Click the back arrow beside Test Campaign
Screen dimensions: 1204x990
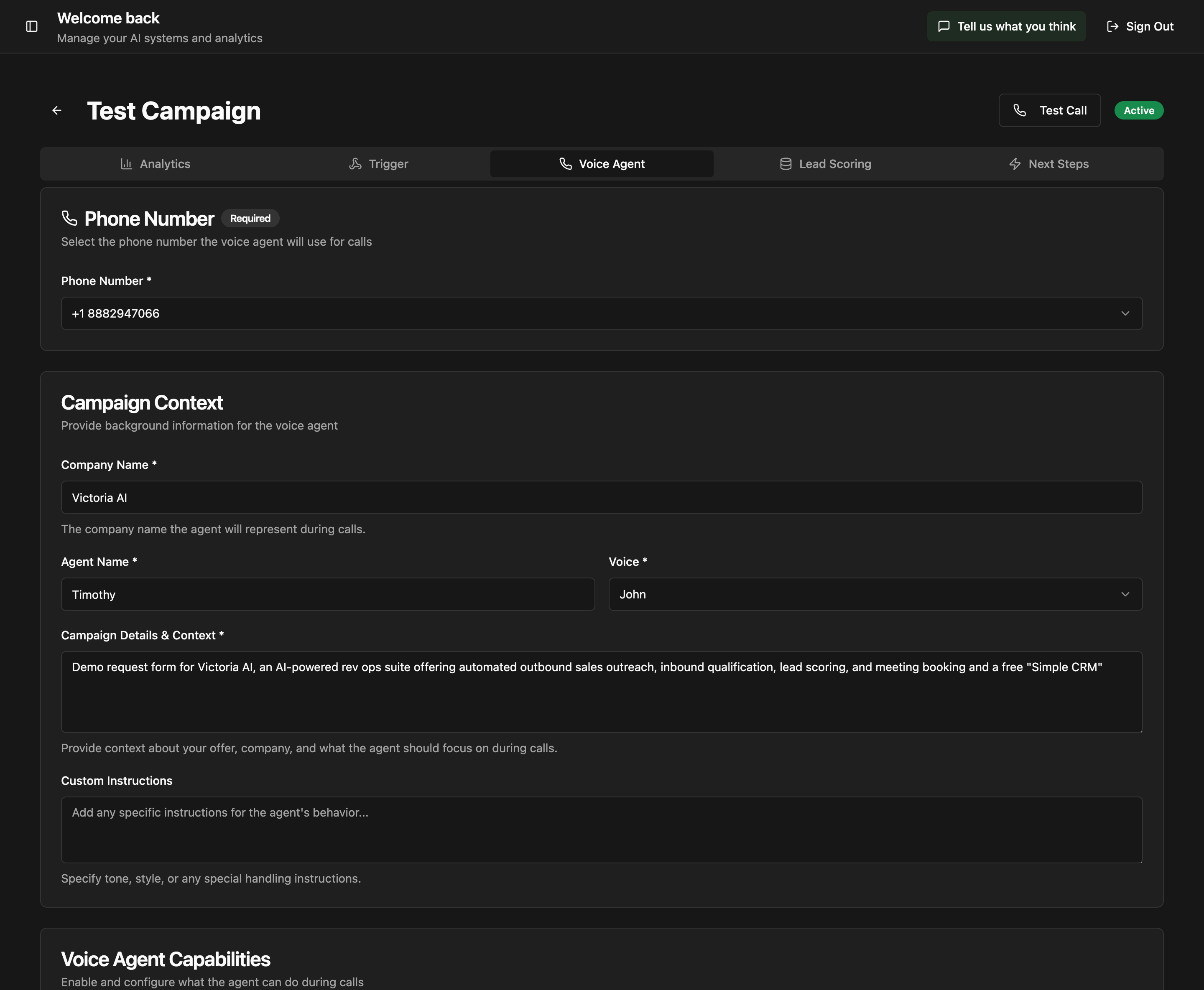tap(56, 111)
